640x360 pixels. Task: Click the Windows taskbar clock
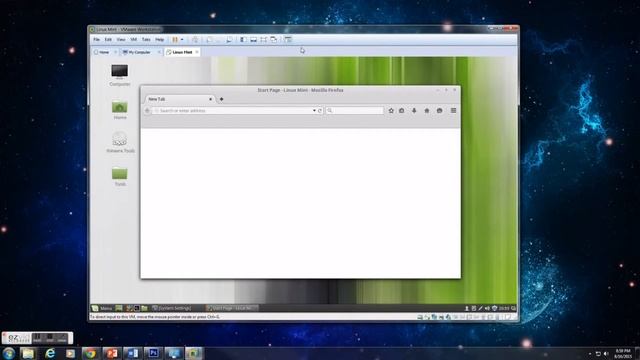[623, 353]
